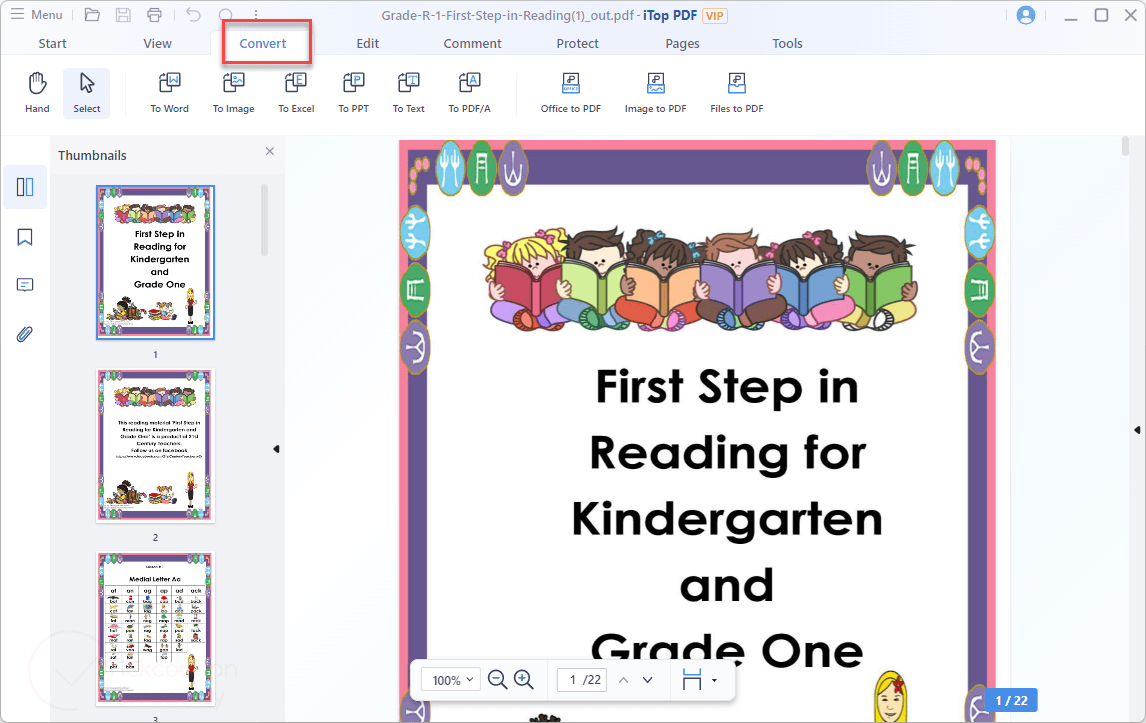Click the zoom in magnifier

click(x=523, y=680)
